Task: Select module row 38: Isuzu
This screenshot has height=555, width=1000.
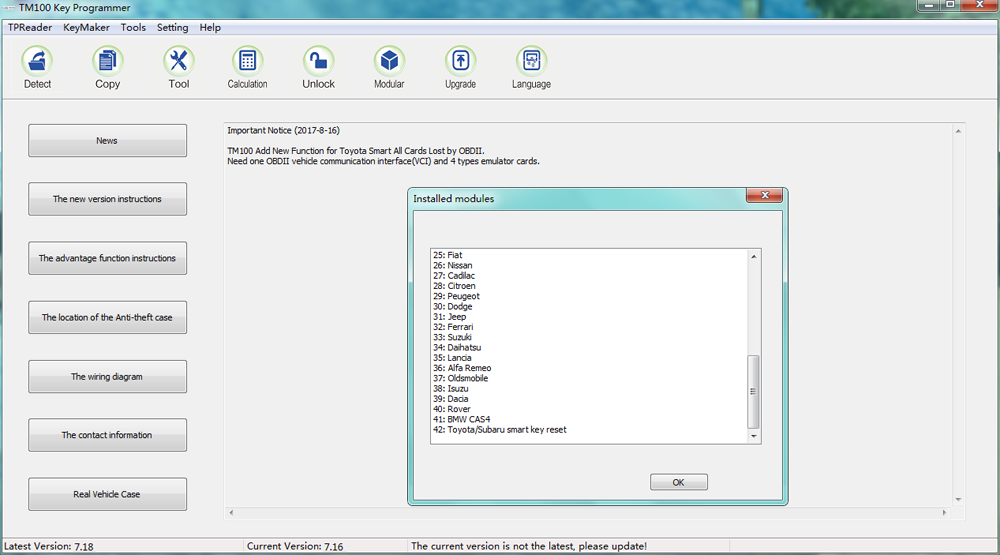Action: click(x=451, y=388)
